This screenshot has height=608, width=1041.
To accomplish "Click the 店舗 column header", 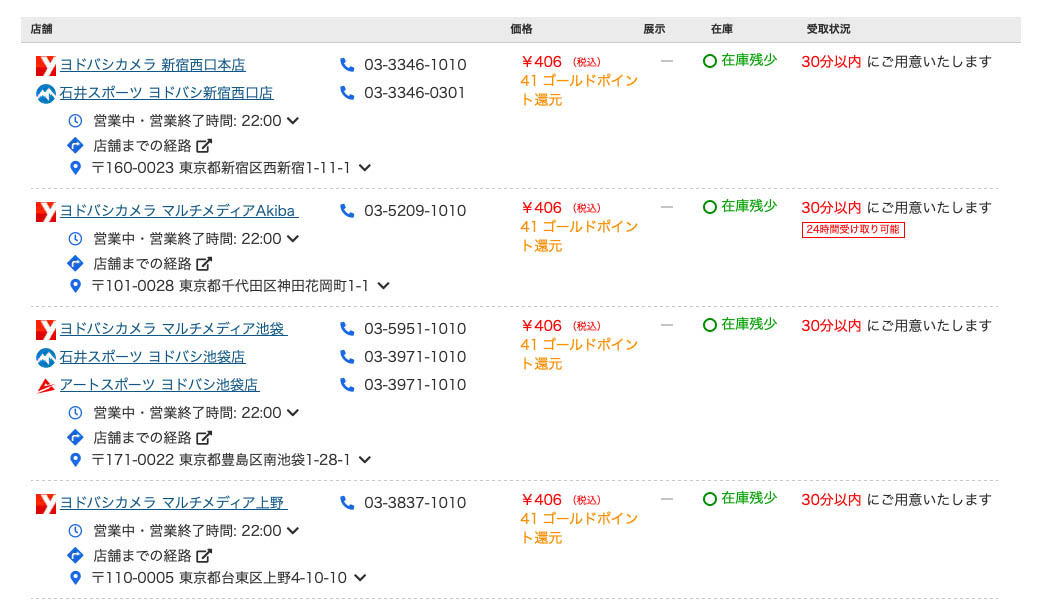I will (x=41, y=29).
